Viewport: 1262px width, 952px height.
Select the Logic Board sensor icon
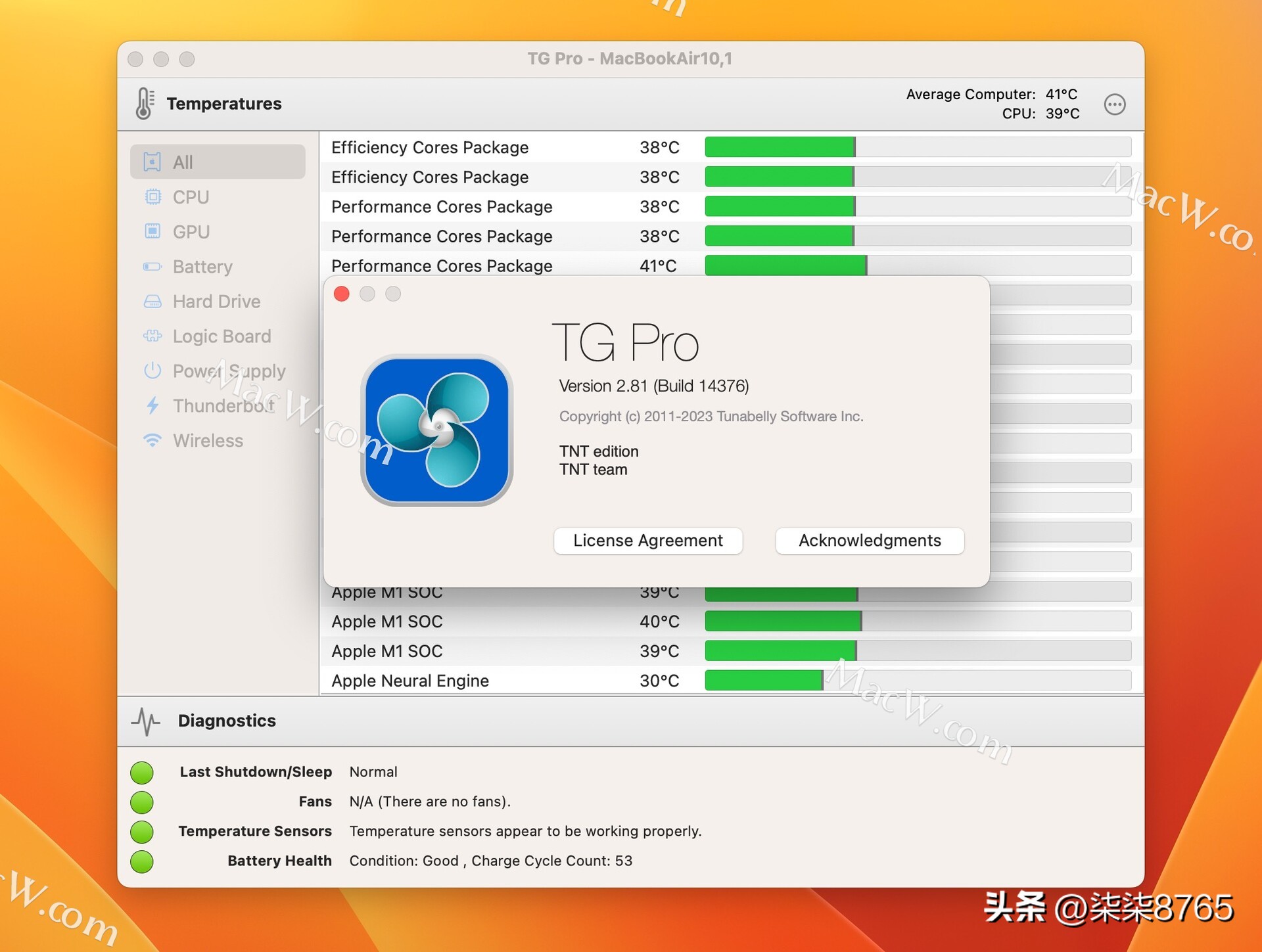pos(153,336)
